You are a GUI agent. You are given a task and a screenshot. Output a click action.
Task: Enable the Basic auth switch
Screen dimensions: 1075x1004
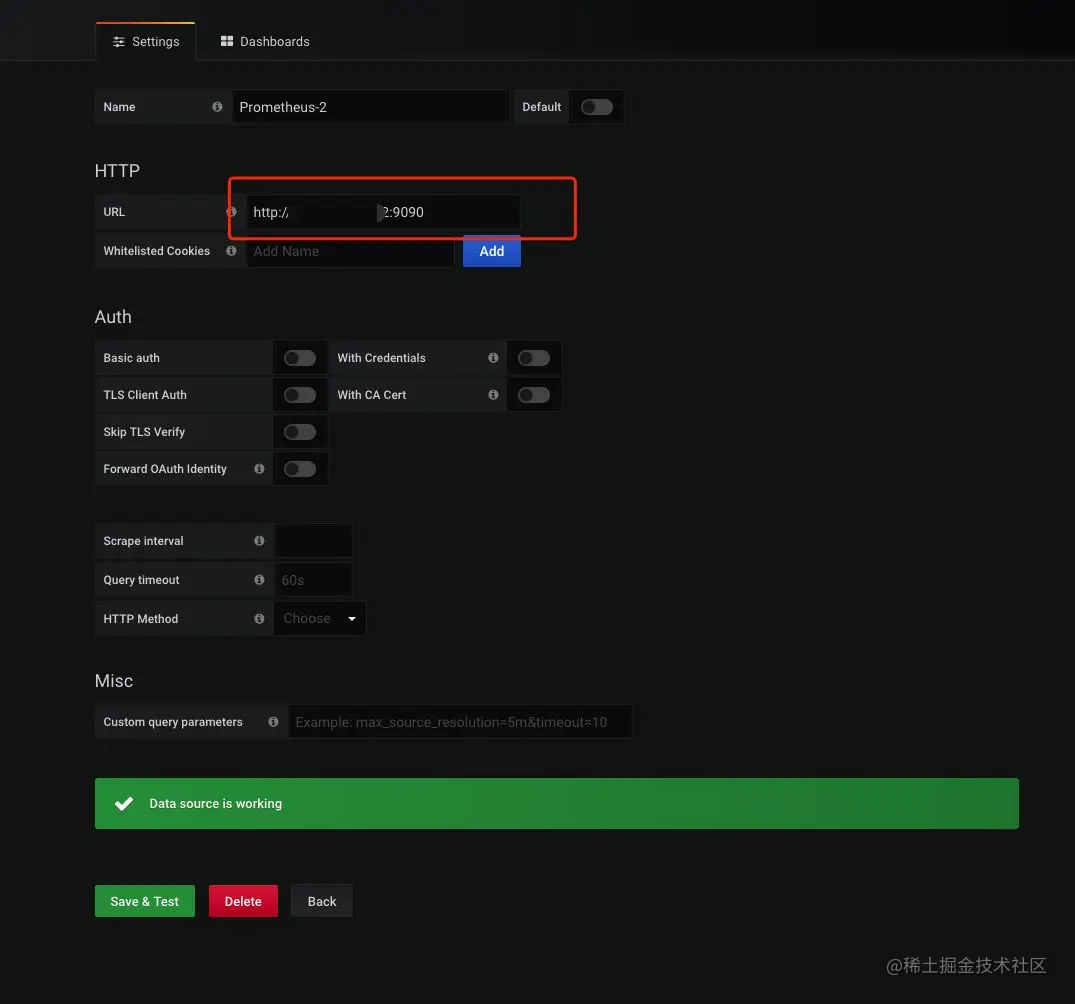300,358
